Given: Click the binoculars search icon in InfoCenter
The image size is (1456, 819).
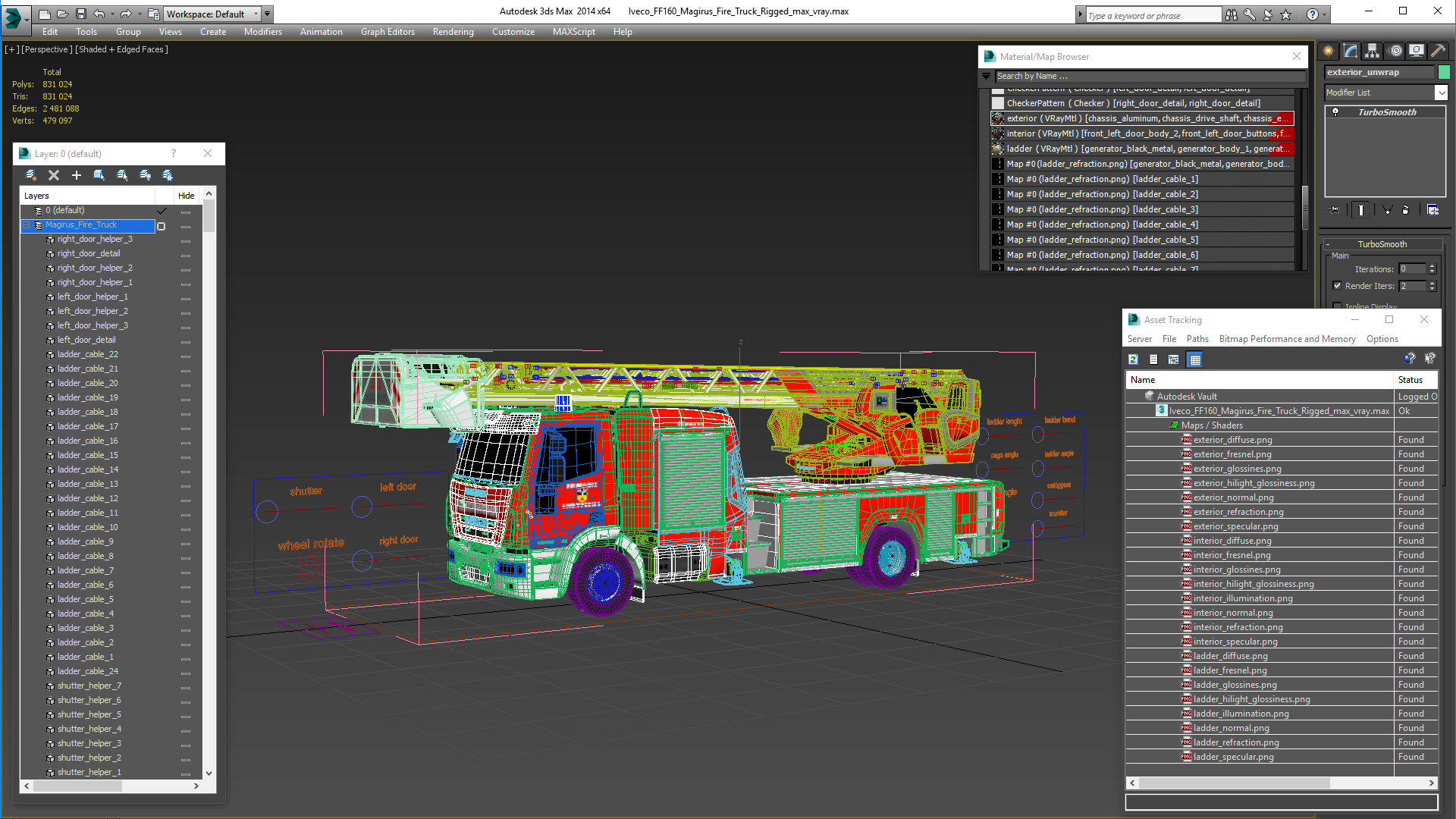Looking at the screenshot, I should point(1231,14).
